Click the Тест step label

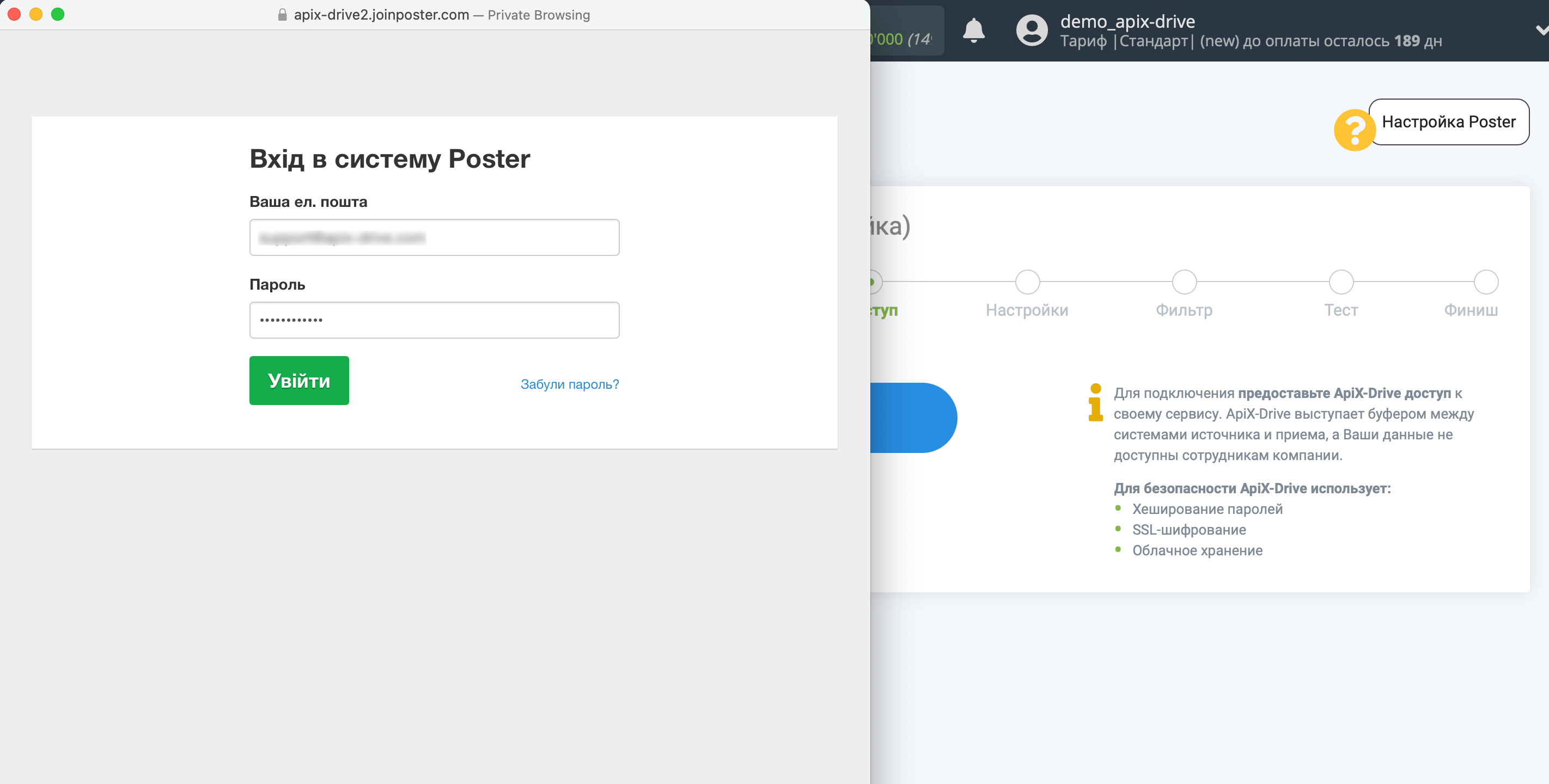click(1341, 310)
